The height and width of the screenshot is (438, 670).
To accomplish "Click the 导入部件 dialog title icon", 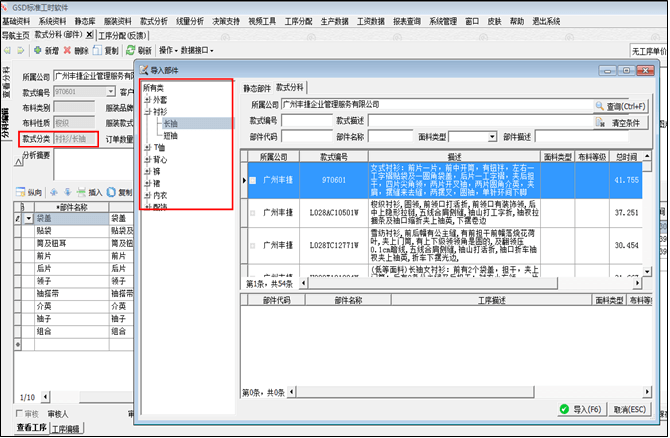I will (144, 70).
